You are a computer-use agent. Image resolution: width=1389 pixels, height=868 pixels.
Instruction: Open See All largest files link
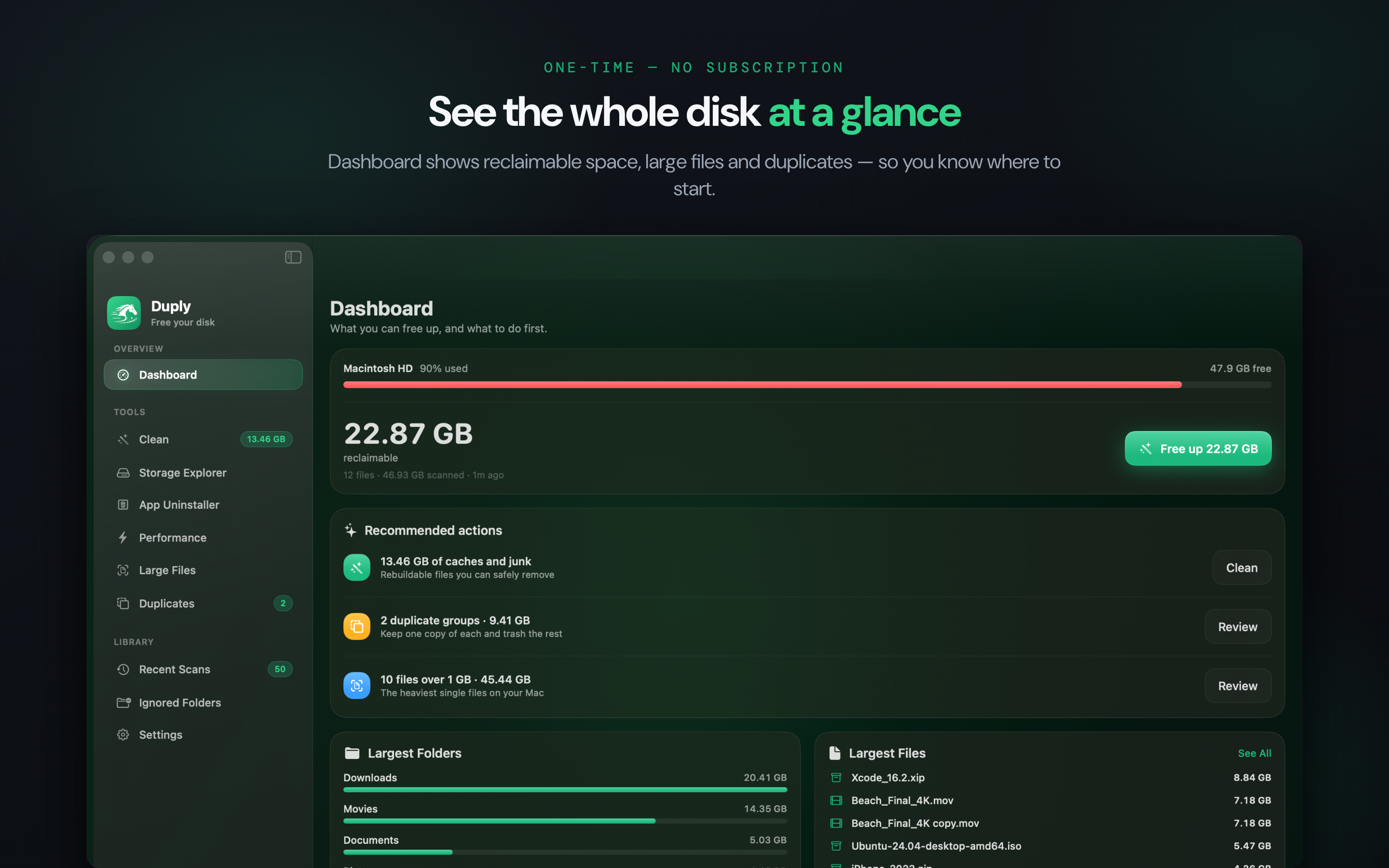[1254, 753]
